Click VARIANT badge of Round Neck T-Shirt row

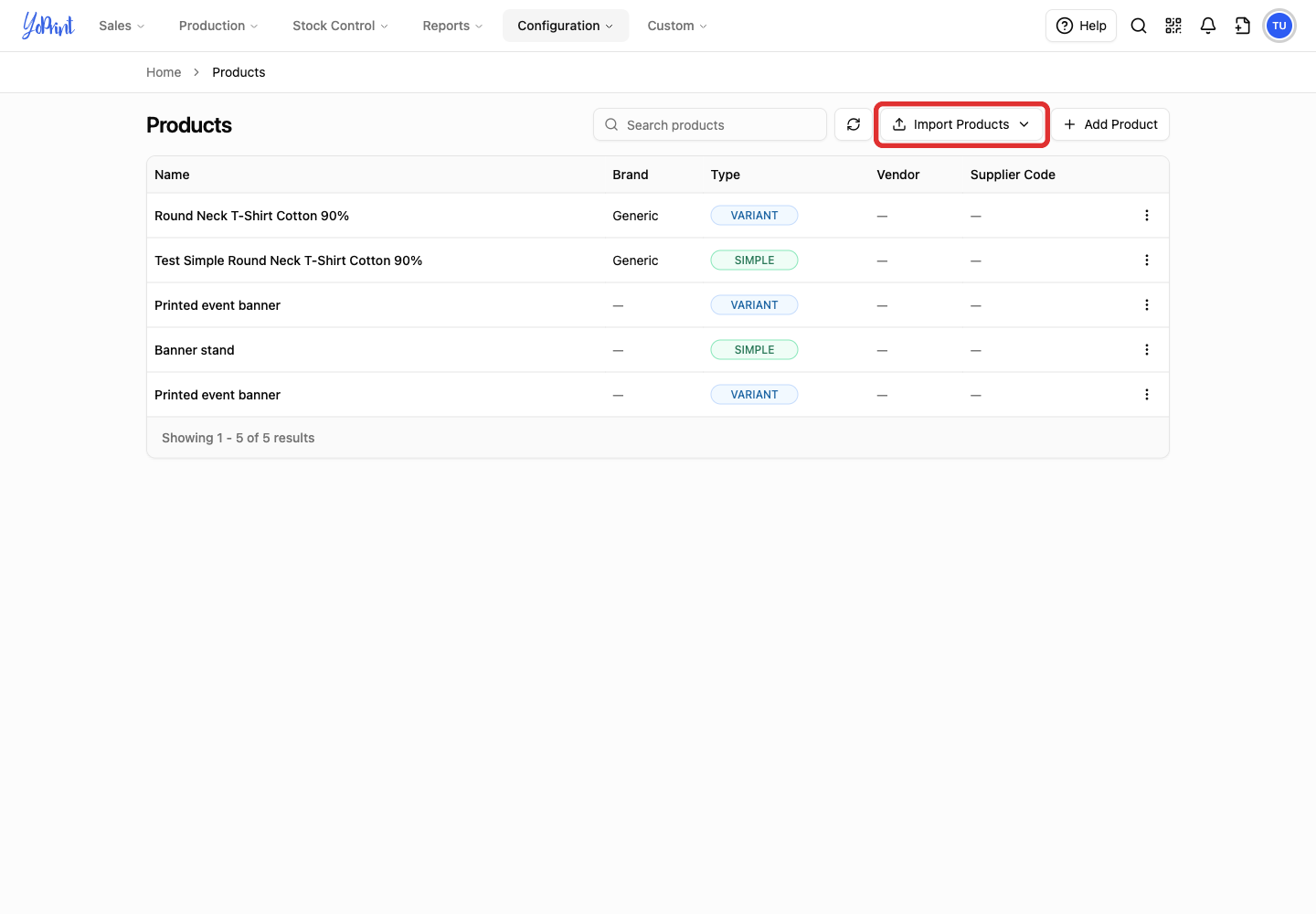(x=754, y=216)
